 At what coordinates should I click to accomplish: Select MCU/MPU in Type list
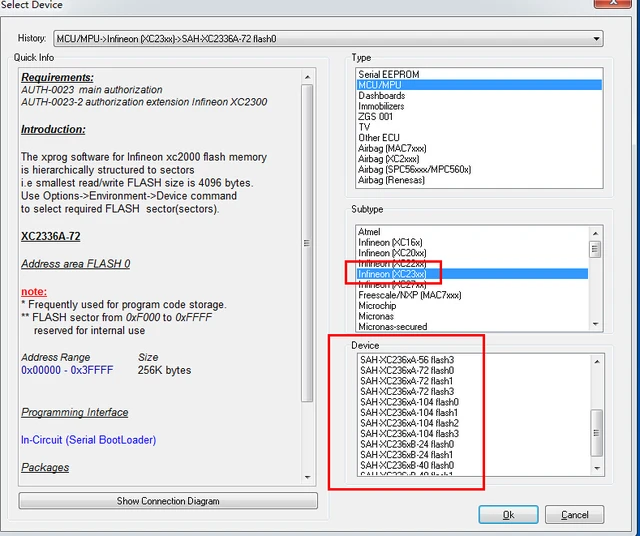point(479,85)
